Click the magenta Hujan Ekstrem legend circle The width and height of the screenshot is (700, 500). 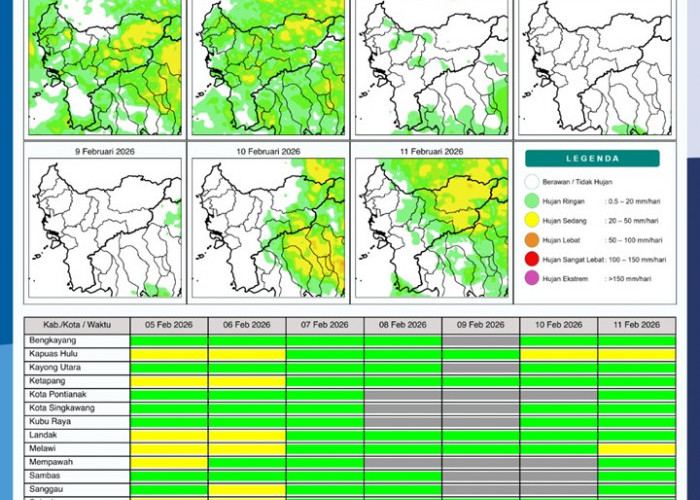pyautogui.click(x=532, y=278)
